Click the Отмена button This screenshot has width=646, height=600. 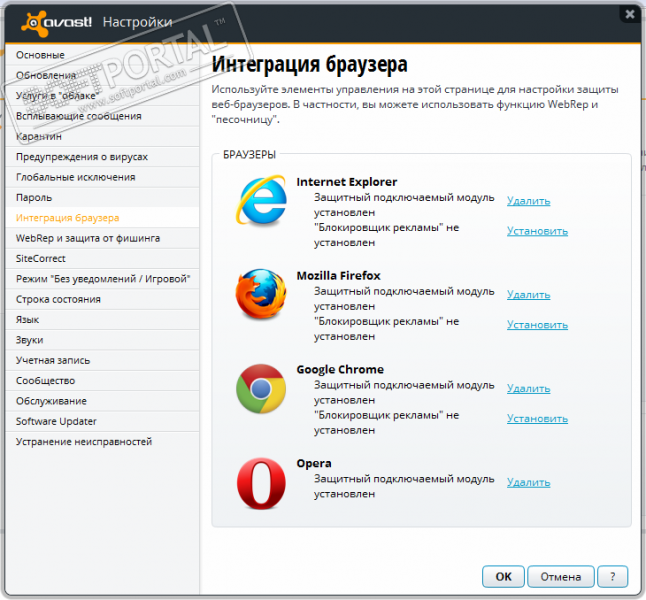pos(560,576)
